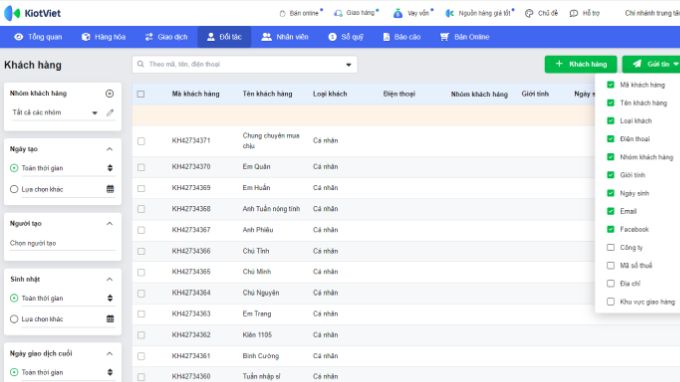Check Địa chỉ column option
This screenshot has width=680, height=382.
[611, 284]
